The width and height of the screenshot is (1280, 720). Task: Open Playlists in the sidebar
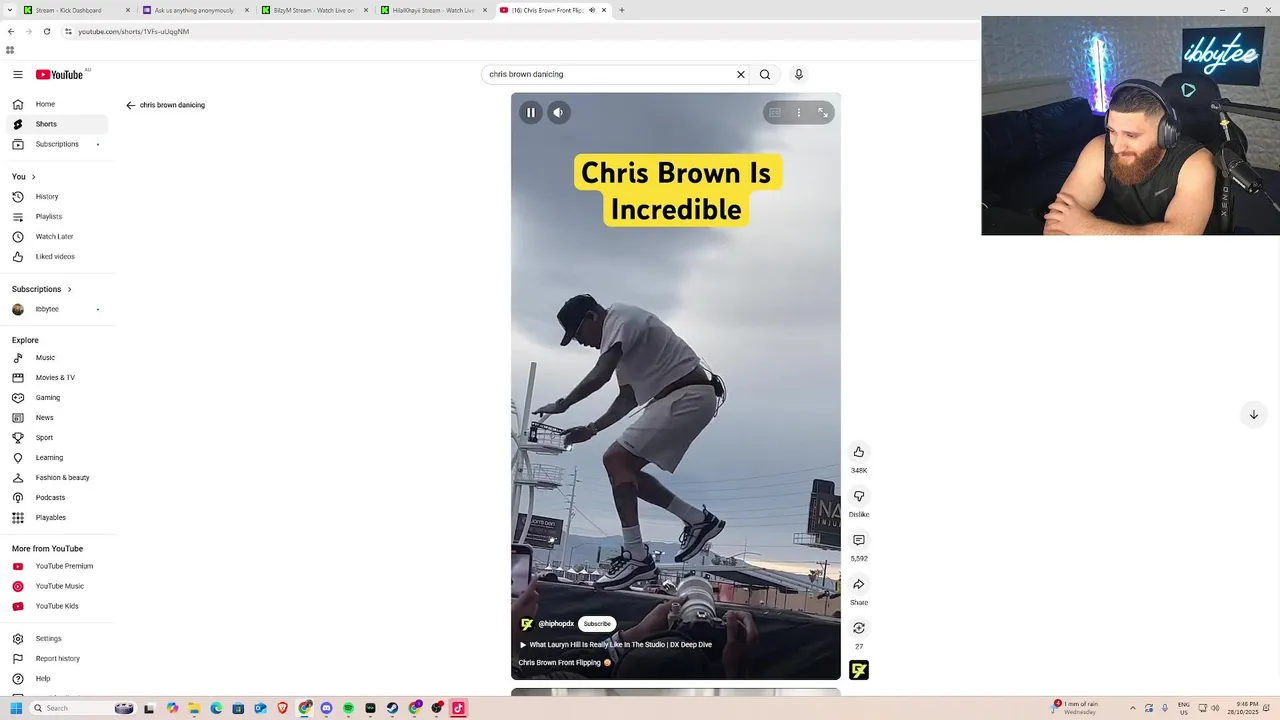coord(57,217)
